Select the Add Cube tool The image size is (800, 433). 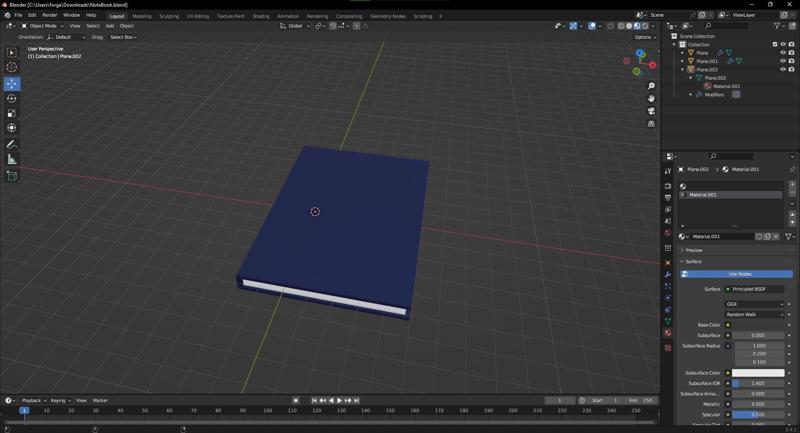point(12,176)
